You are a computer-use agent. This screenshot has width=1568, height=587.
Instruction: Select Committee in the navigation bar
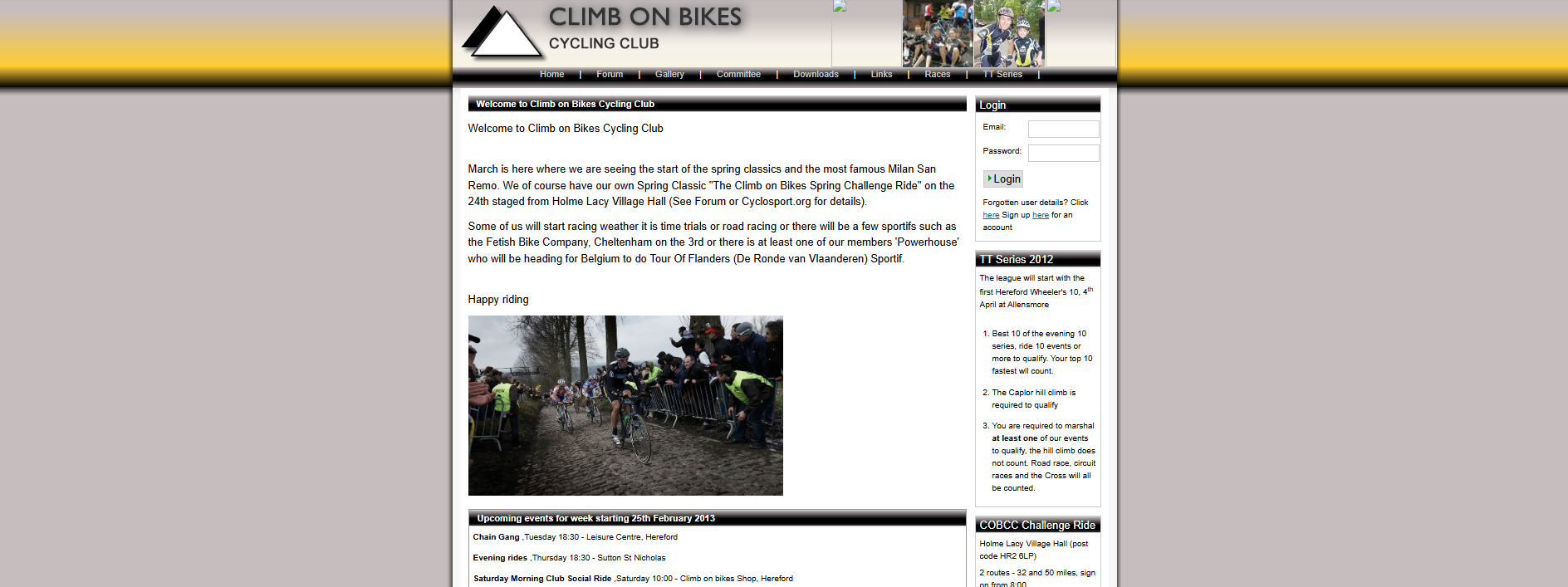coord(738,74)
